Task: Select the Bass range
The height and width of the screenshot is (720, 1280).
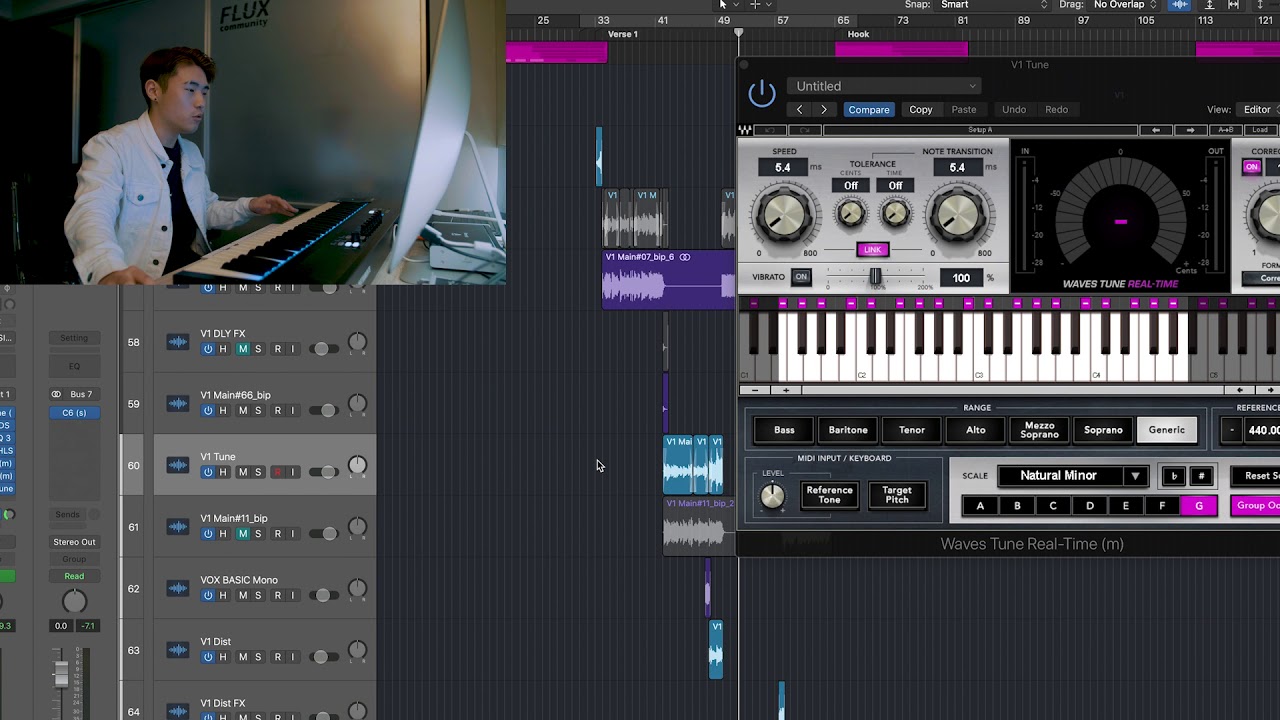Action: click(x=784, y=430)
